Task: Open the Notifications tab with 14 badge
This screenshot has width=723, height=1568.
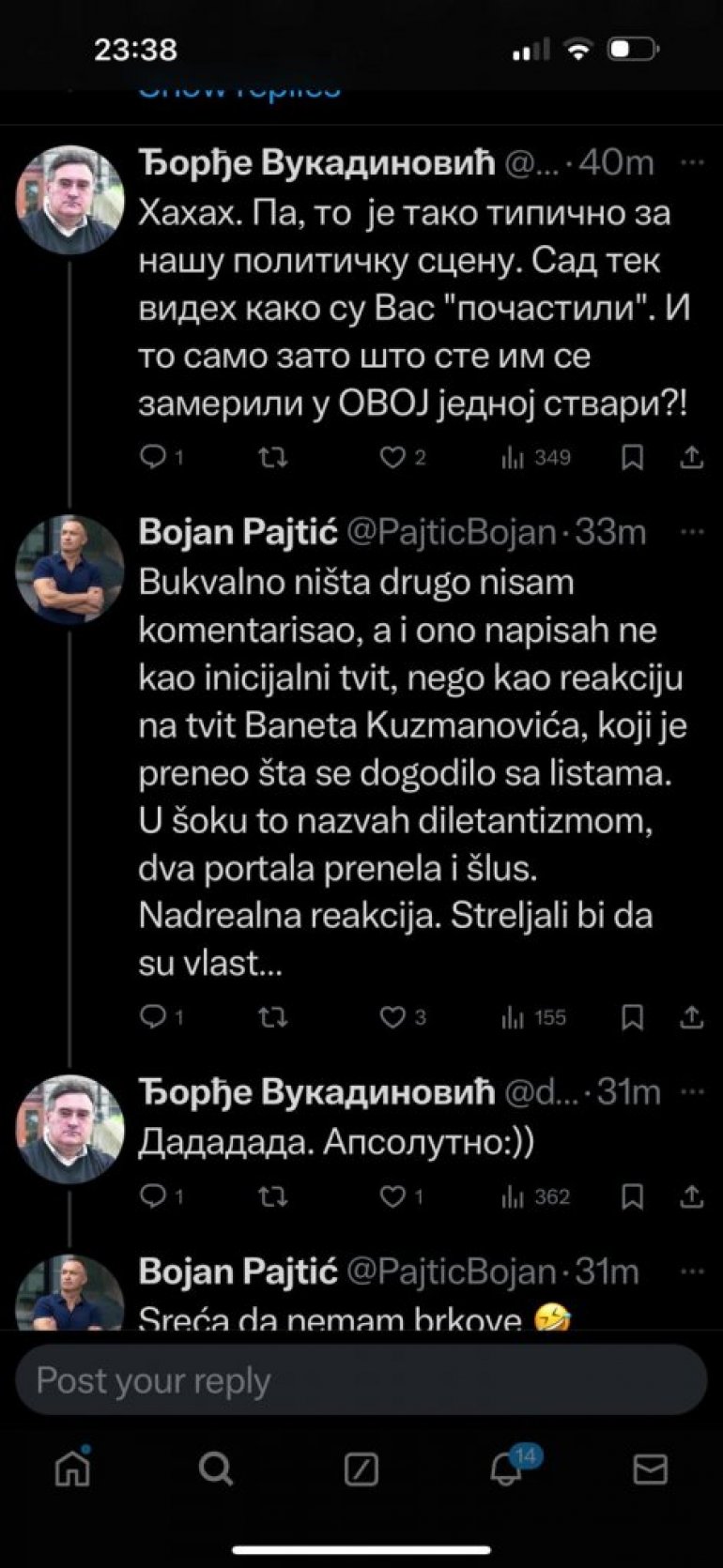Action: (x=507, y=1469)
